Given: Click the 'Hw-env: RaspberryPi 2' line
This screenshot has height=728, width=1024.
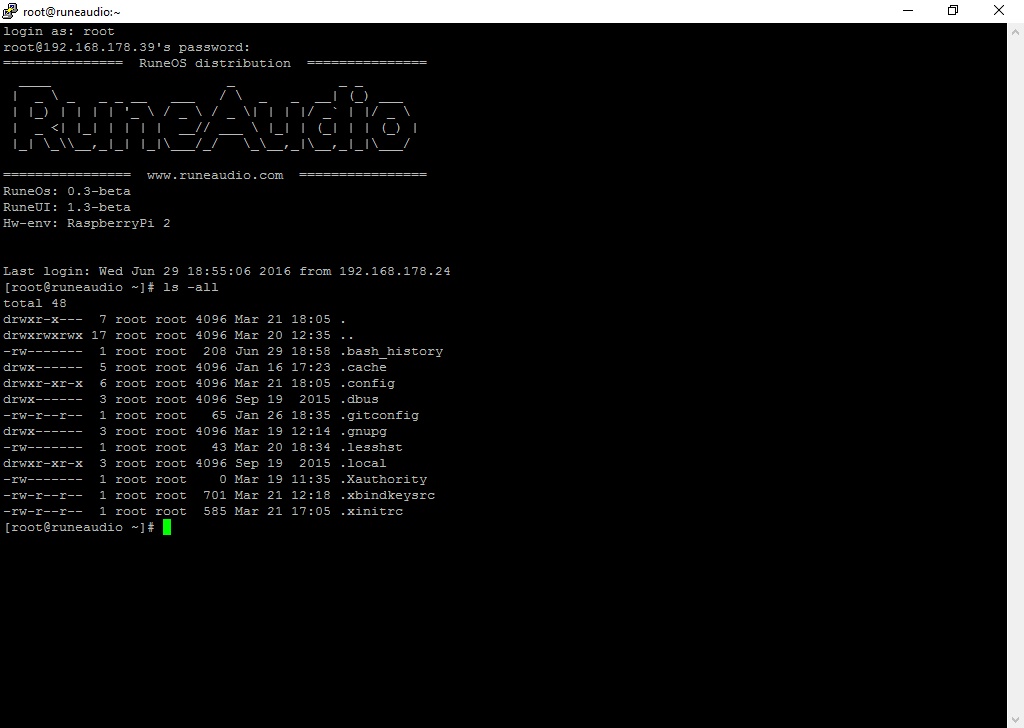Looking at the screenshot, I should tap(87, 223).
